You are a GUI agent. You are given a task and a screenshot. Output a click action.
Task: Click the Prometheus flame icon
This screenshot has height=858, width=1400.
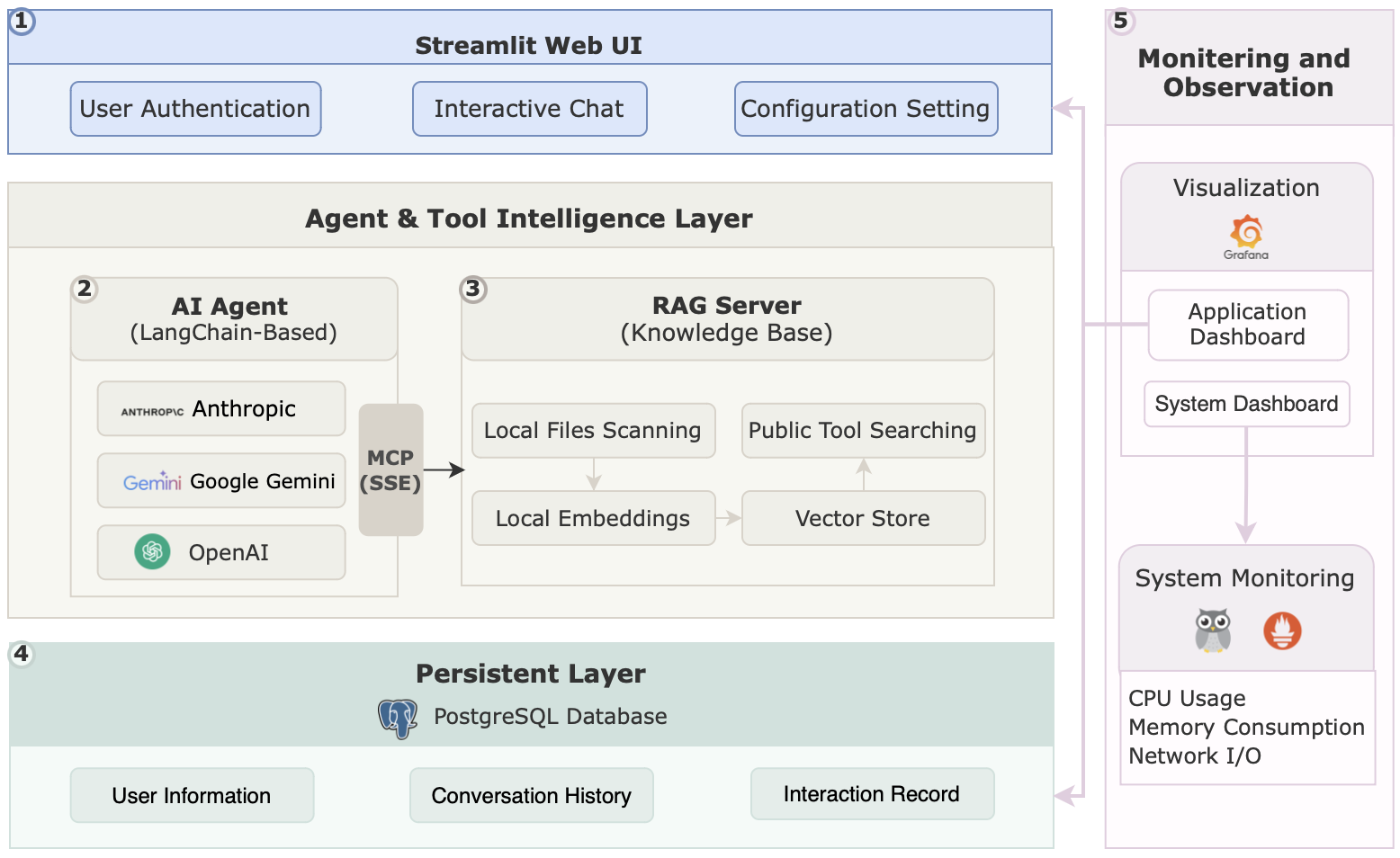pos(1282,630)
